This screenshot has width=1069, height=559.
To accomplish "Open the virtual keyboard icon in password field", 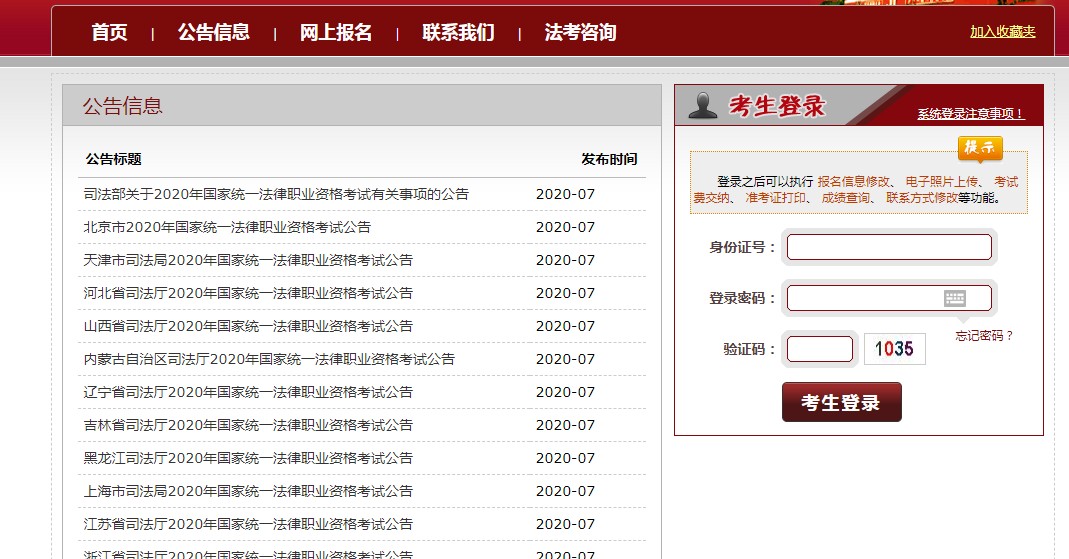I will [954, 298].
